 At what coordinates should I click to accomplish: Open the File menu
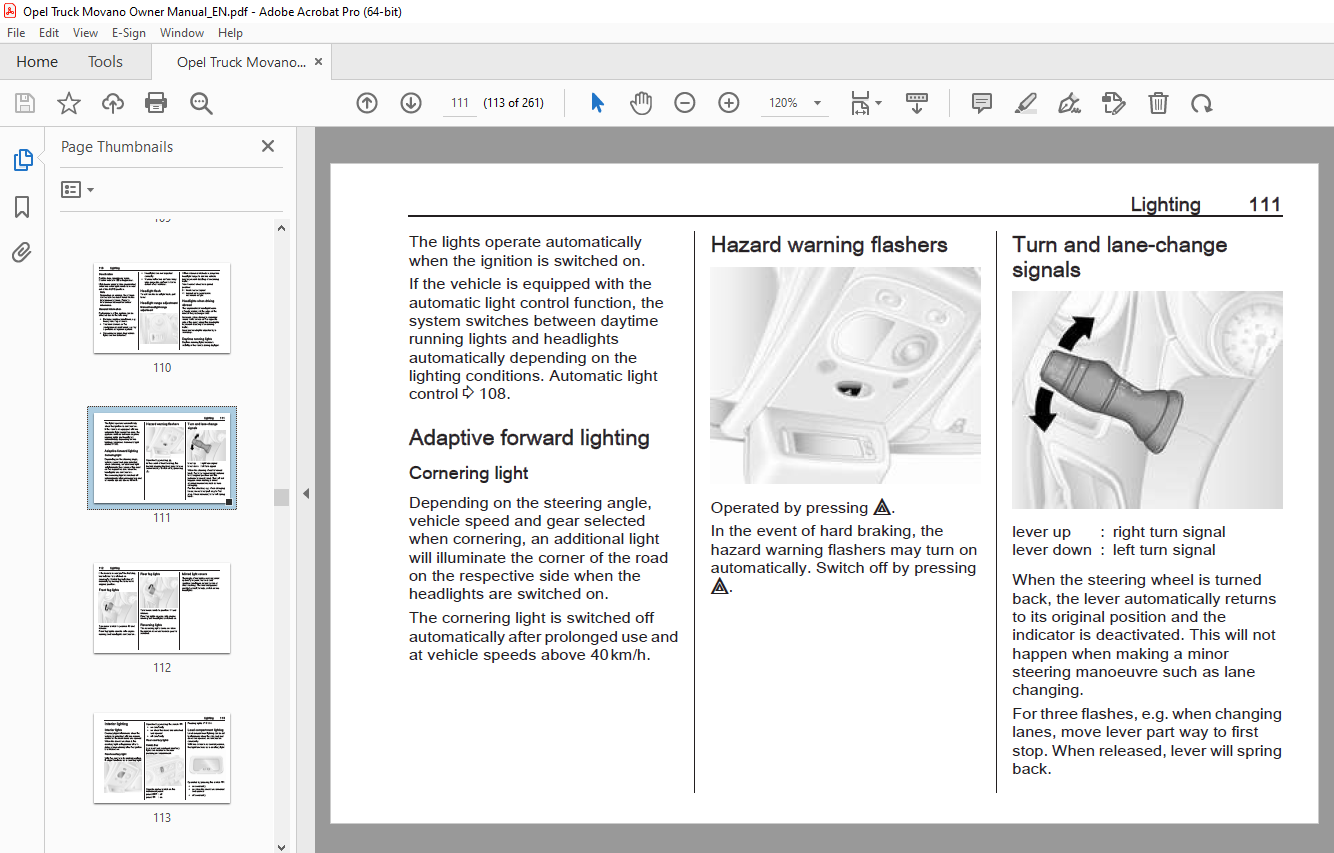point(16,33)
